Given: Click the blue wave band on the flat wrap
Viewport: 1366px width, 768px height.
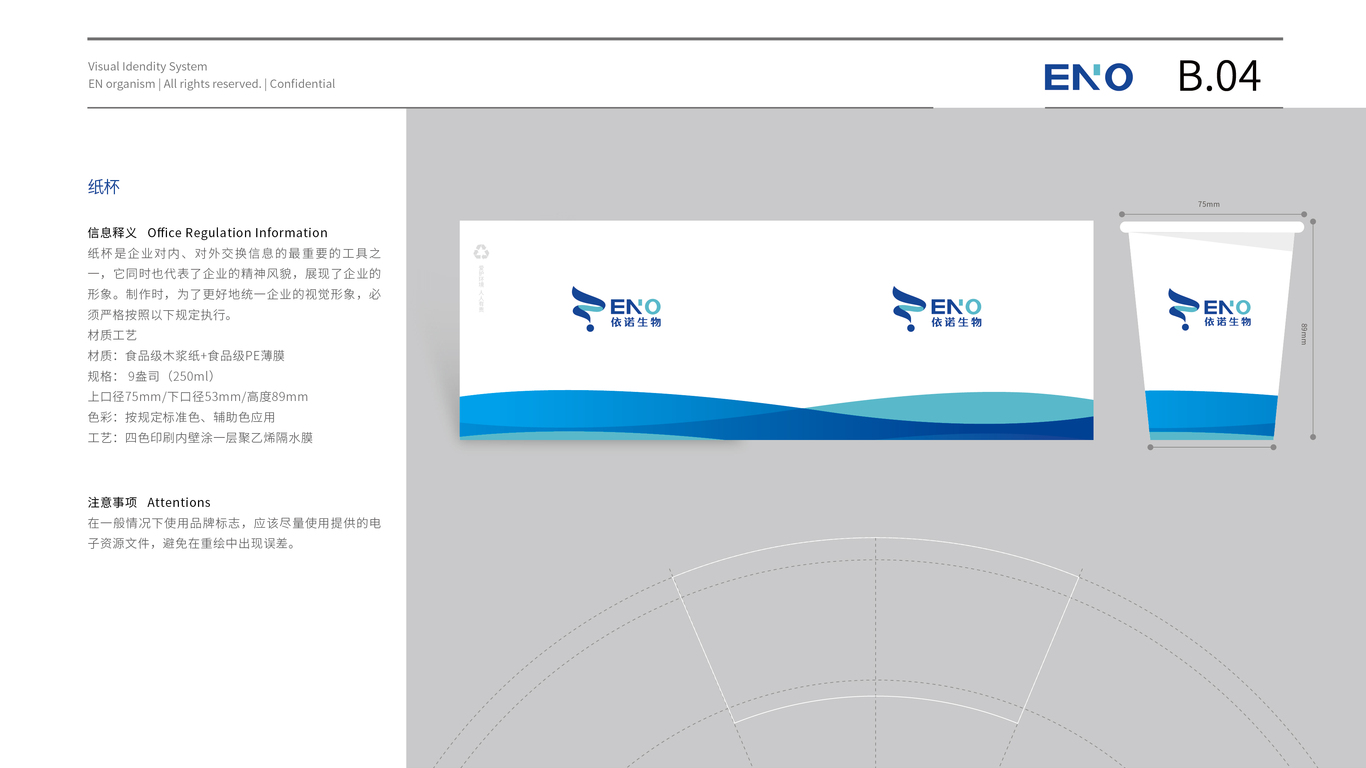Looking at the screenshot, I should pyautogui.click(x=776, y=415).
